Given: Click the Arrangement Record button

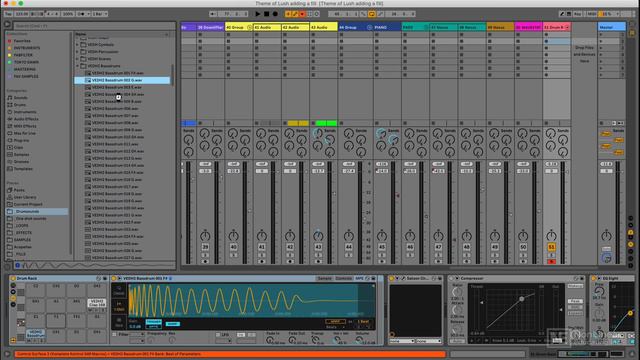Looking at the screenshot, I should click(275, 14).
